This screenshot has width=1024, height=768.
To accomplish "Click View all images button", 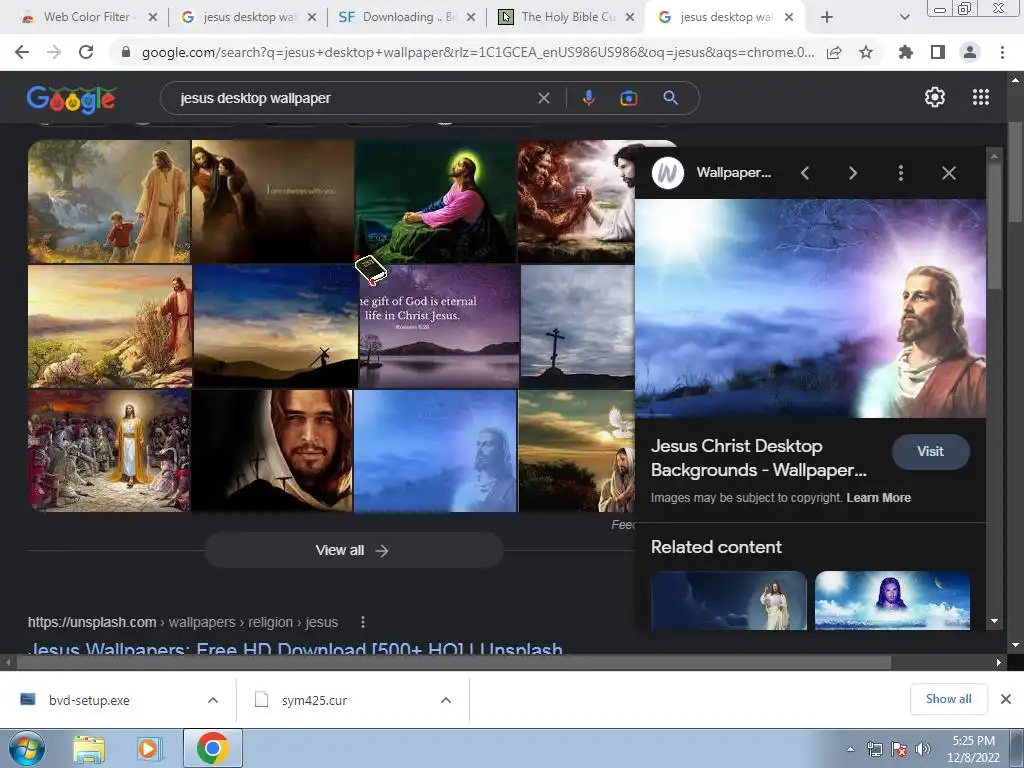I will click(x=353, y=551).
